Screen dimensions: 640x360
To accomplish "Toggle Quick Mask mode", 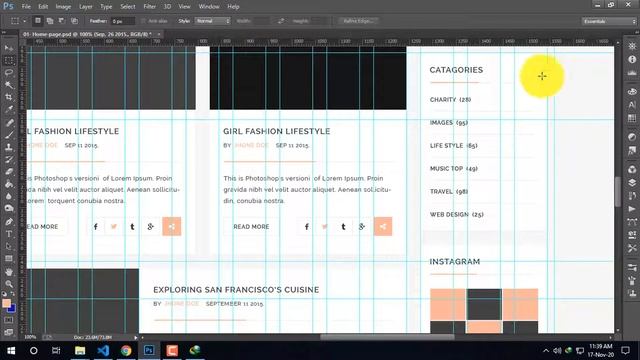I will (x=9, y=320).
